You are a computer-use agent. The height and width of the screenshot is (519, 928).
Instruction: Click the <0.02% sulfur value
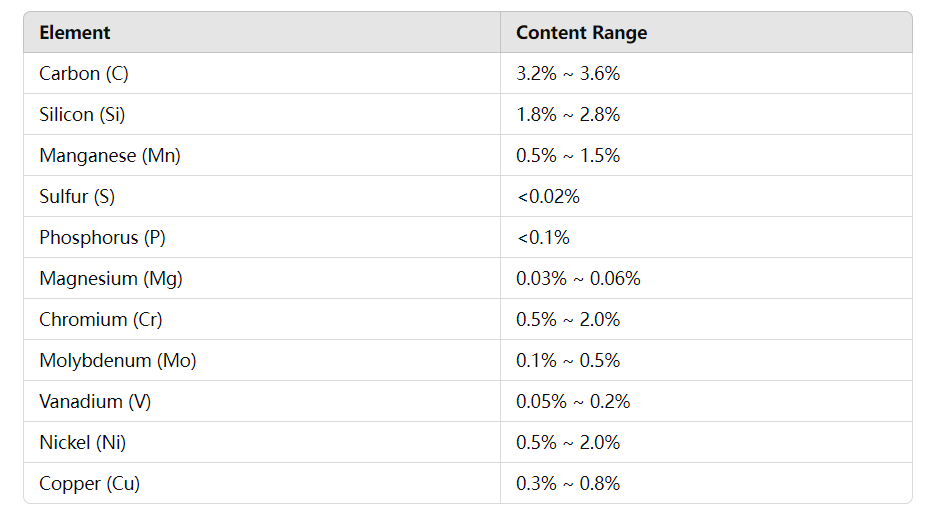tap(548, 196)
